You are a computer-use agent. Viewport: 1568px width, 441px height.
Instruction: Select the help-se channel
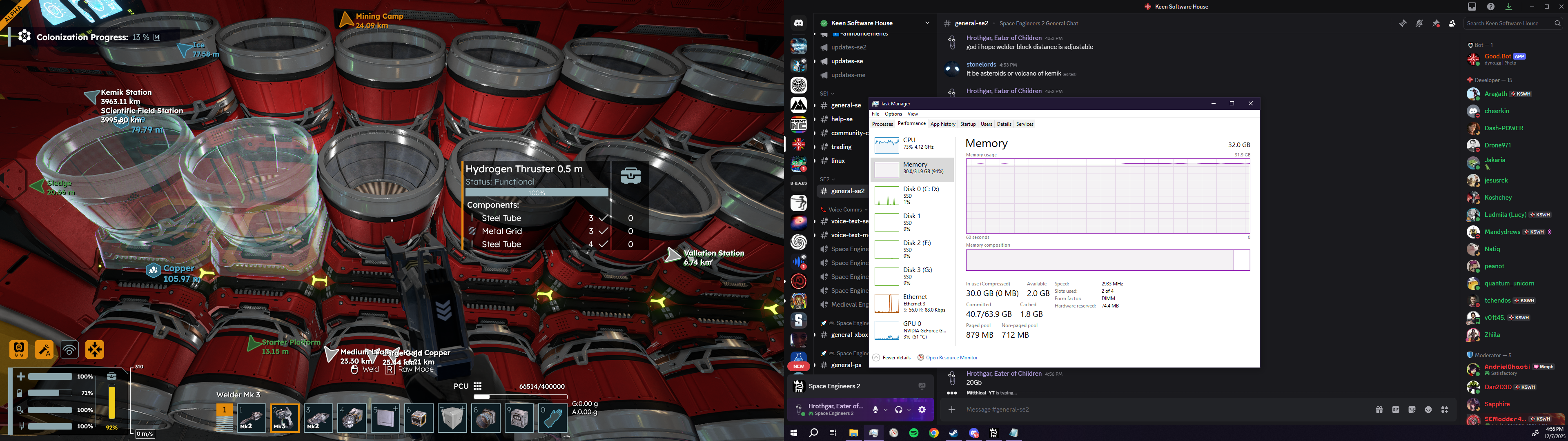[x=842, y=119]
